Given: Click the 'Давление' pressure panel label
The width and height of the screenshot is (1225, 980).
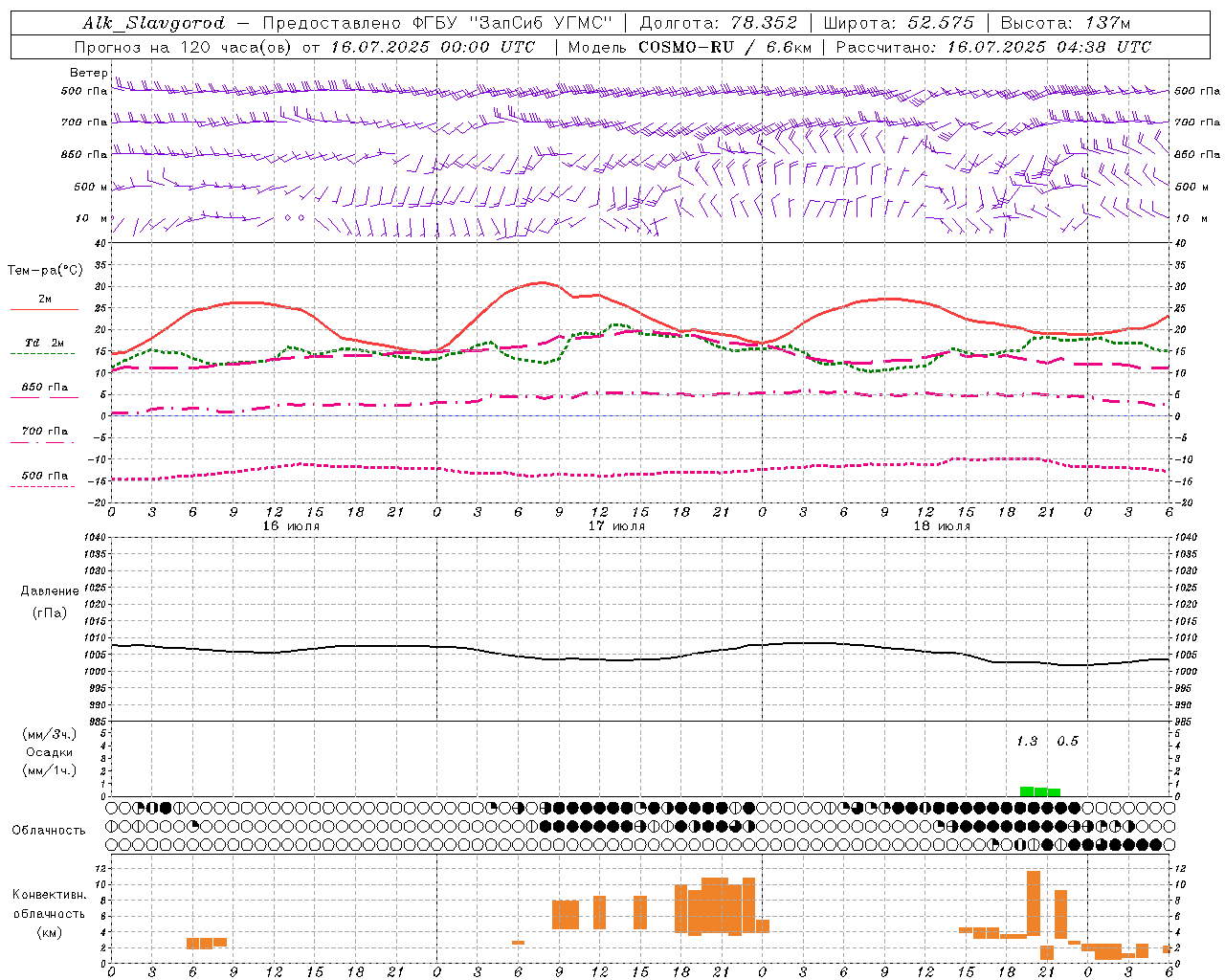Looking at the screenshot, I should click(50, 591).
